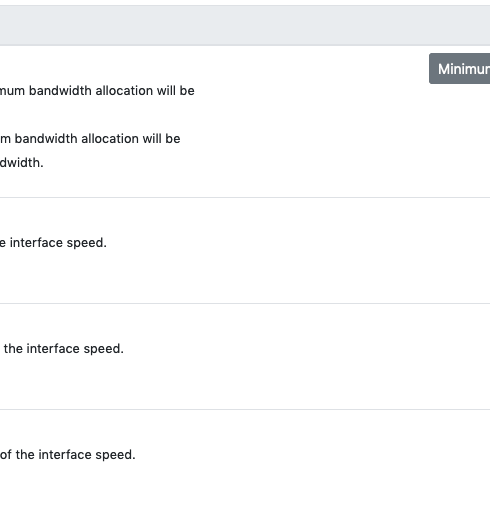Click the description 'e interface speed.'
This screenshot has height=508, width=490.
(x=53, y=243)
